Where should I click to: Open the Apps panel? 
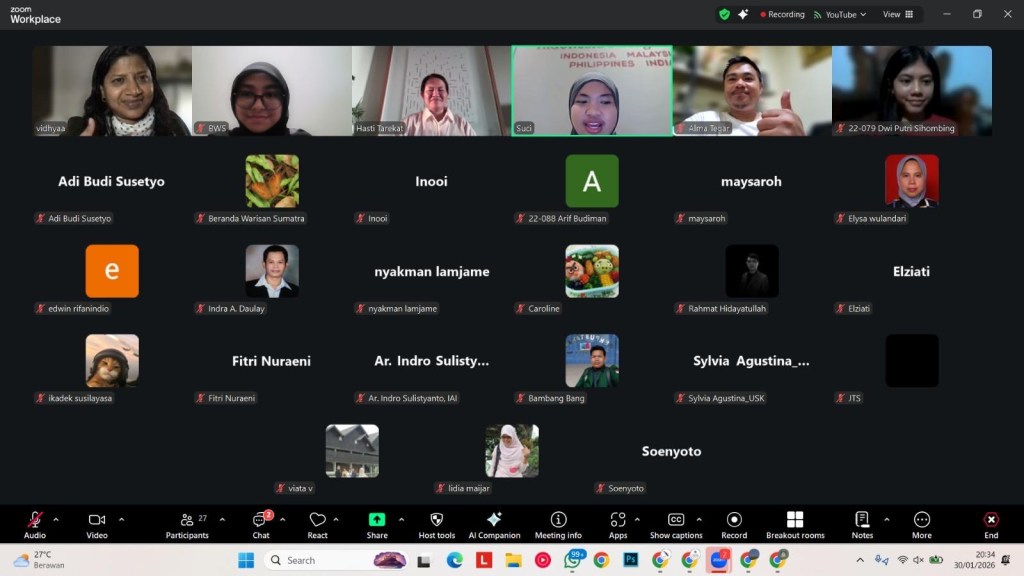(x=618, y=524)
